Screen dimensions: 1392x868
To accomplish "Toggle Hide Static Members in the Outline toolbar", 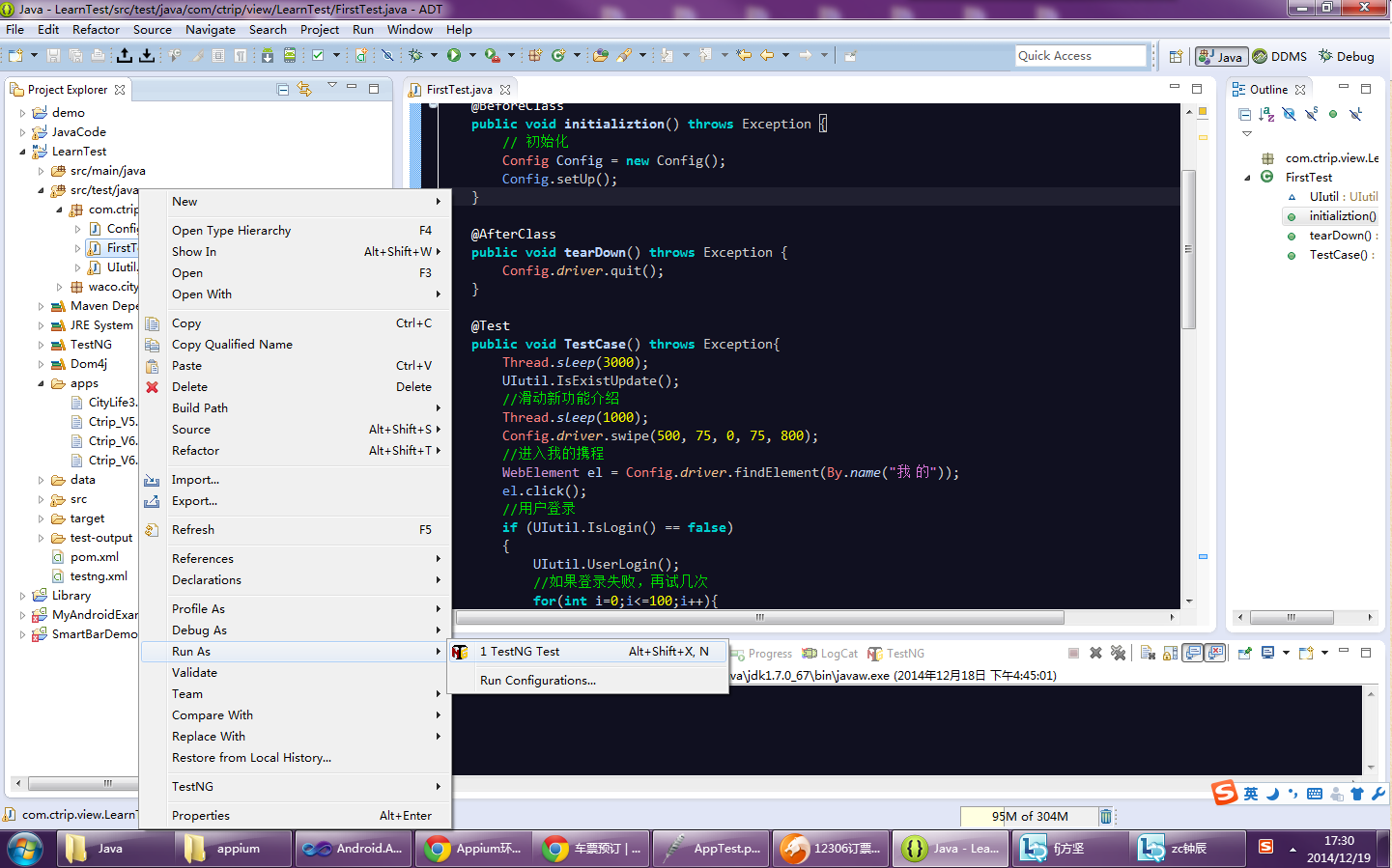I will 1311,114.
